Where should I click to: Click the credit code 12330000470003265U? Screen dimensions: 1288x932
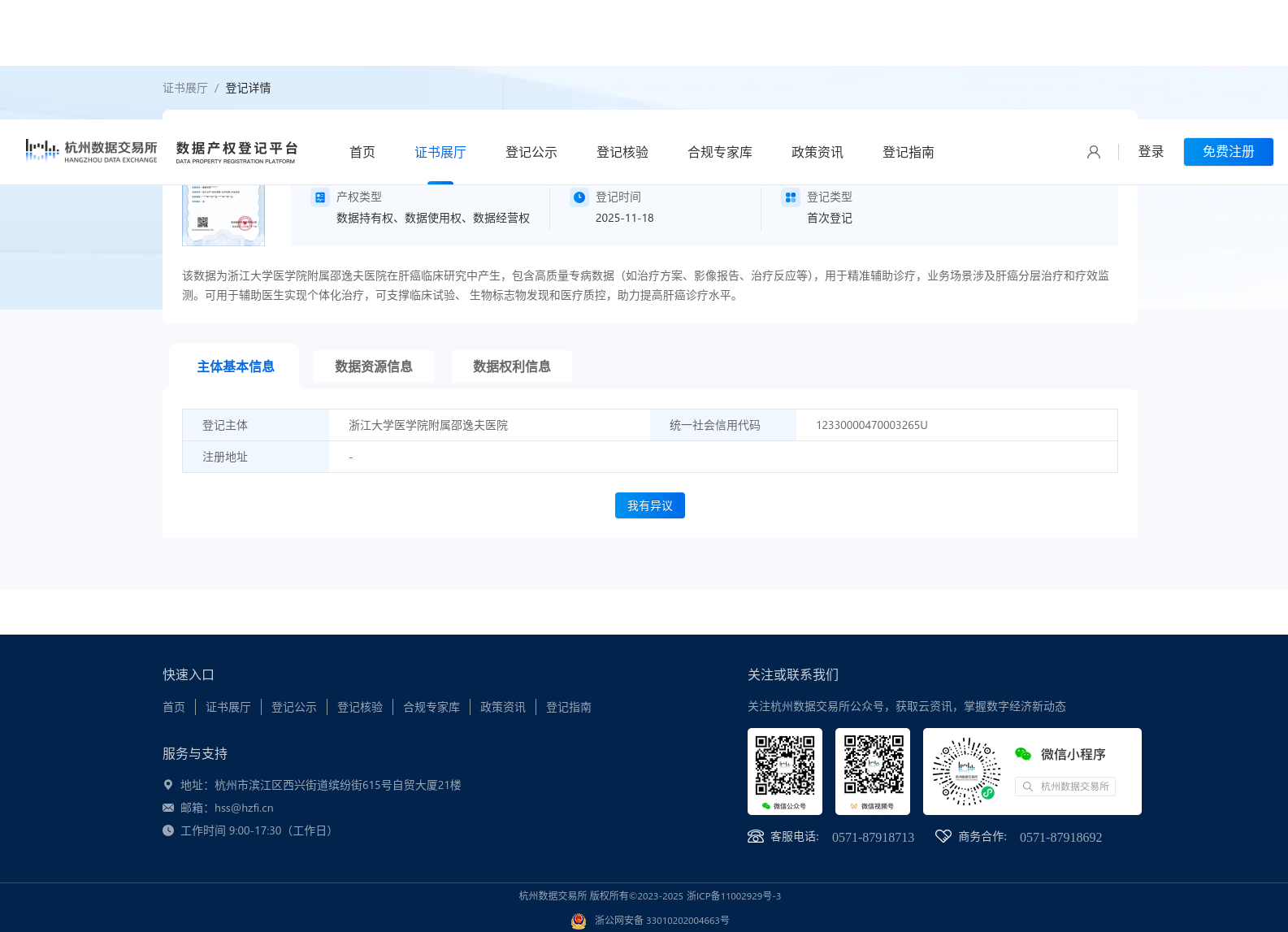(x=872, y=425)
